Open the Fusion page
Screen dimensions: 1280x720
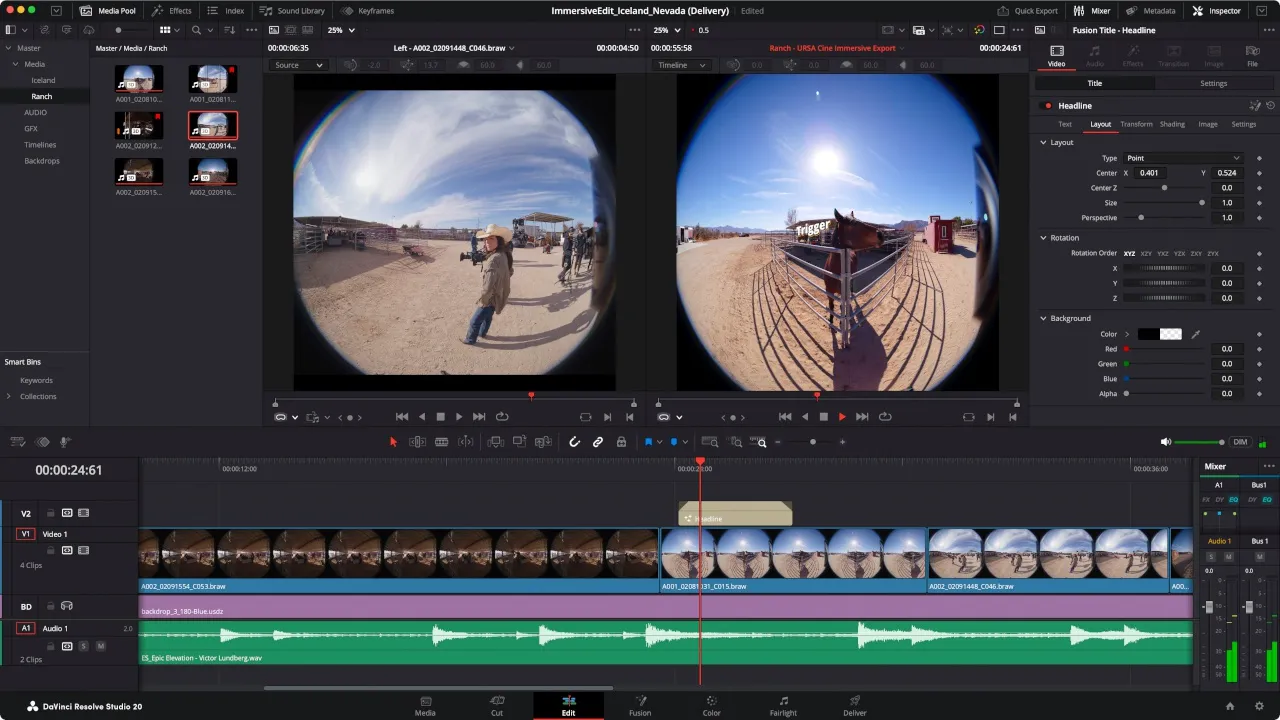640,706
